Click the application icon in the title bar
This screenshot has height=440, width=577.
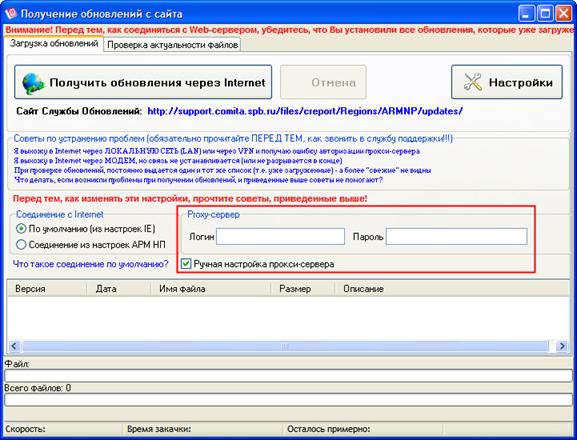click(11, 14)
